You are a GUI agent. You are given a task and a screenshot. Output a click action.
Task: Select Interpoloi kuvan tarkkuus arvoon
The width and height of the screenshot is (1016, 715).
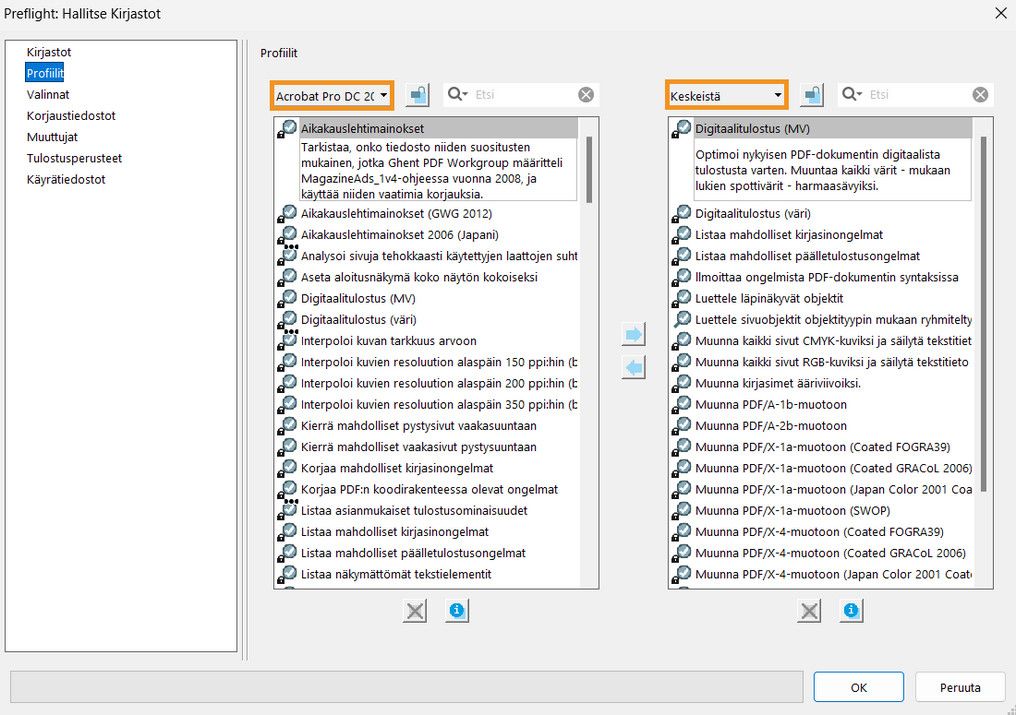388,341
